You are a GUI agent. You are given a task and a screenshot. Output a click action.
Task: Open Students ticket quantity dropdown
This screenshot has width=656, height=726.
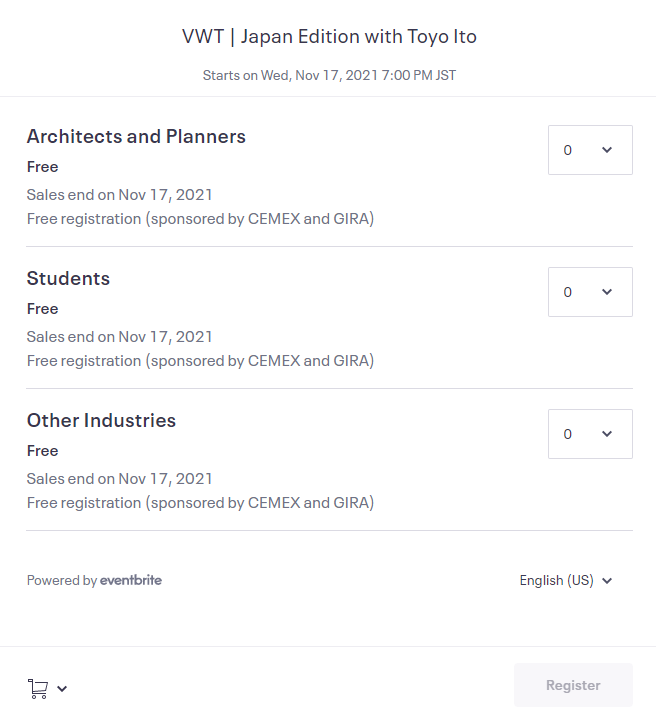(x=590, y=292)
